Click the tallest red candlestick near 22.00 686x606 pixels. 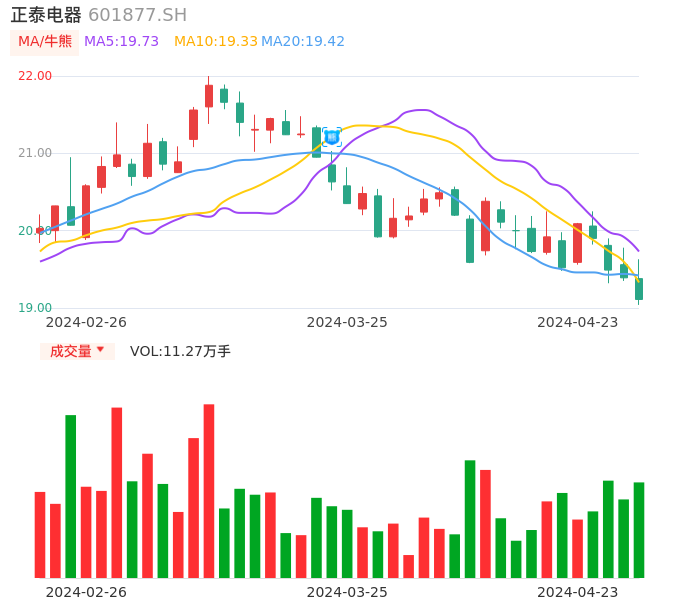pos(209,96)
